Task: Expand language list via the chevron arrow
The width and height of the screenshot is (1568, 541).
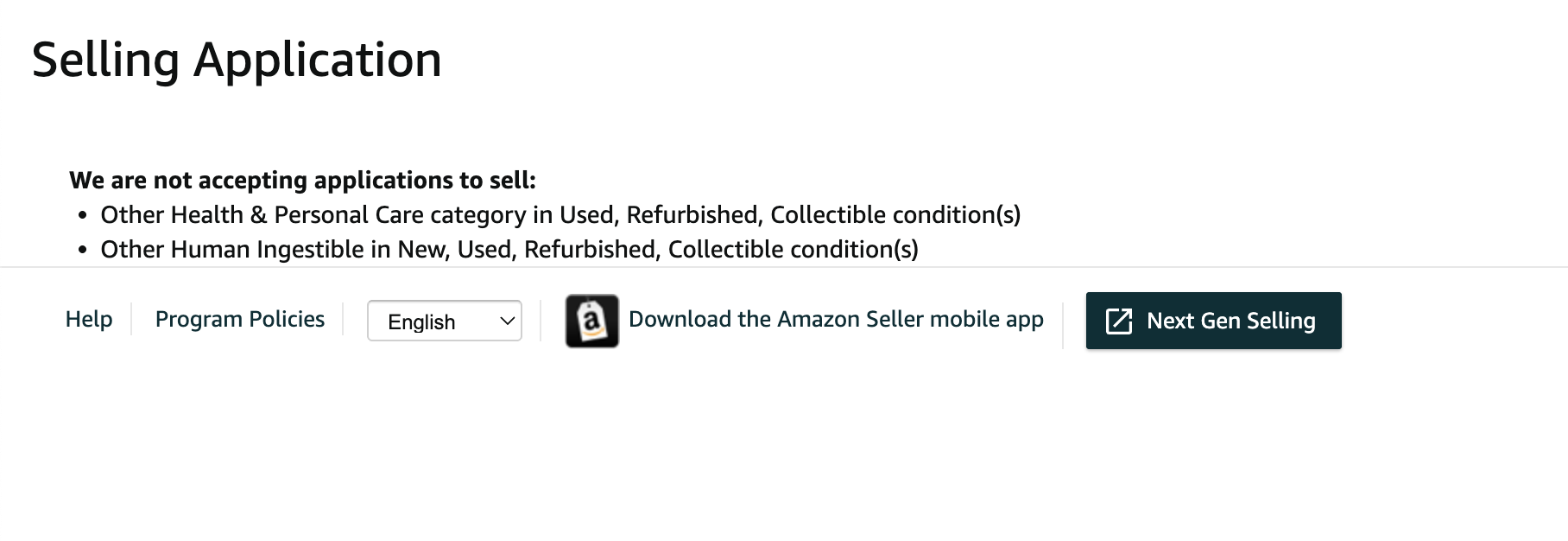Action: 508,321
